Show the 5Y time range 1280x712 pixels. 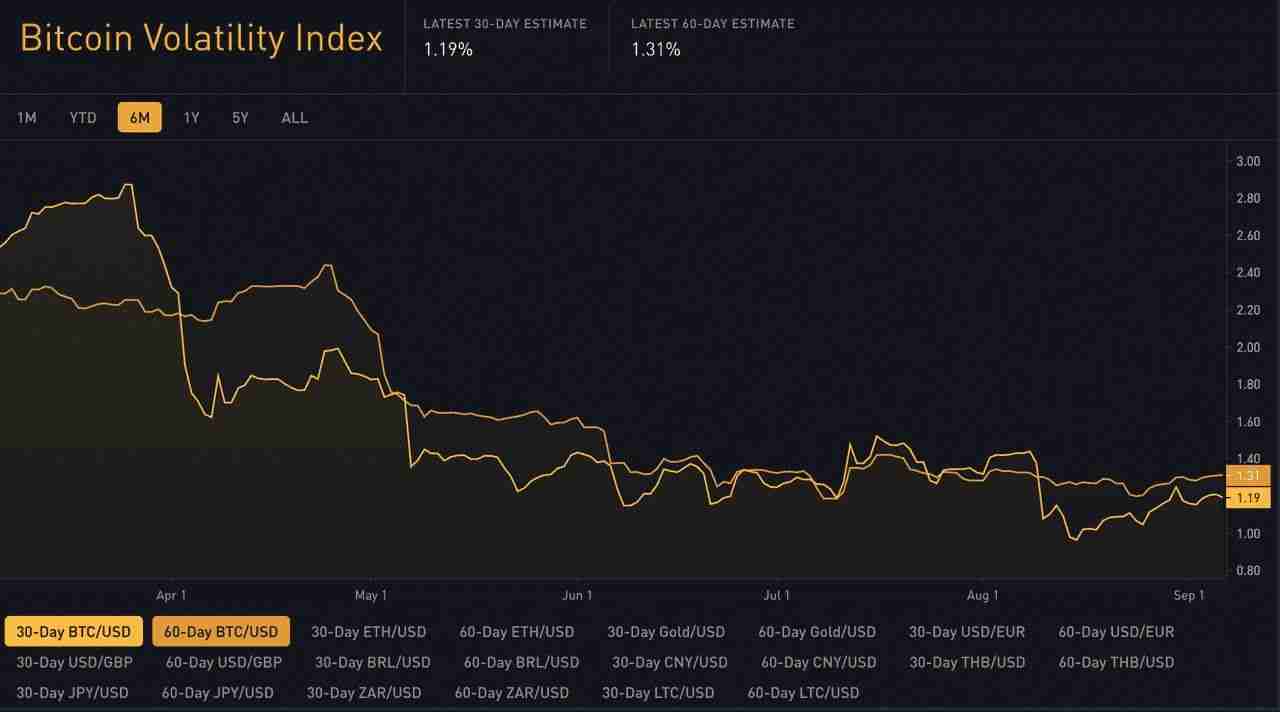240,118
